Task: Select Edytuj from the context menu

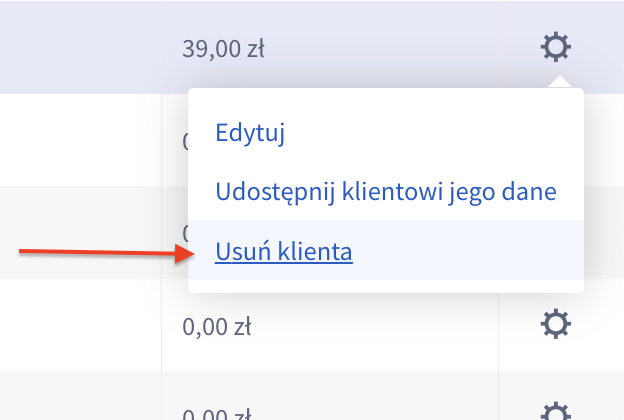Action: coord(251,133)
